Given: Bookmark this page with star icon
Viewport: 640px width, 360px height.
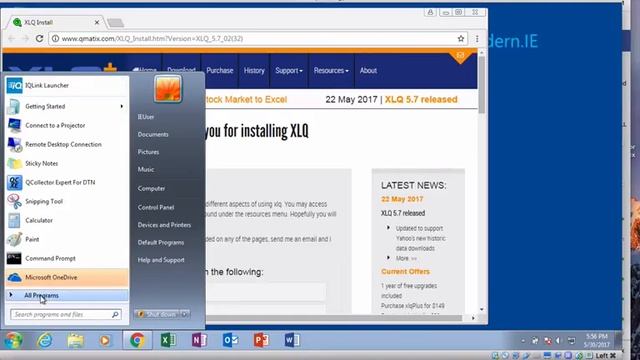Looking at the screenshot, I should point(461,38).
